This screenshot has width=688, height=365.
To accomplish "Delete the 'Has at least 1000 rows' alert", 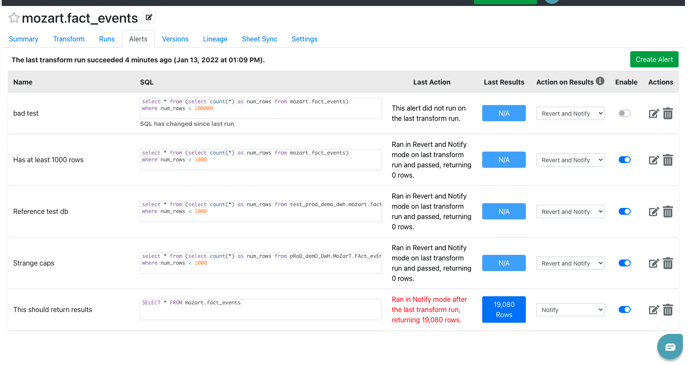I will click(668, 160).
